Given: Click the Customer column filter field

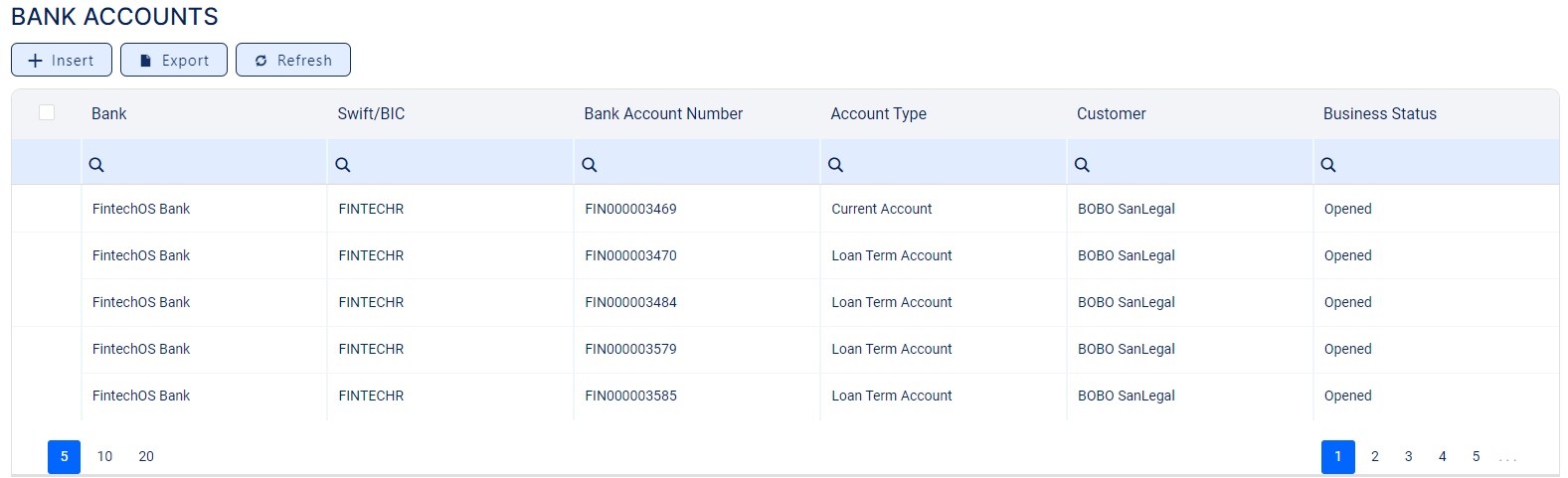Looking at the screenshot, I should coord(1198,165).
